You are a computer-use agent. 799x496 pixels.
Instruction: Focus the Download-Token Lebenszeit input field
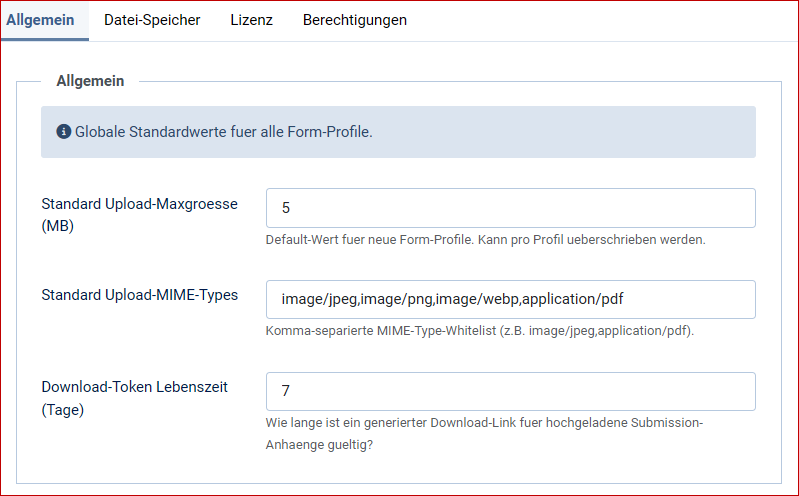(x=511, y=391)
